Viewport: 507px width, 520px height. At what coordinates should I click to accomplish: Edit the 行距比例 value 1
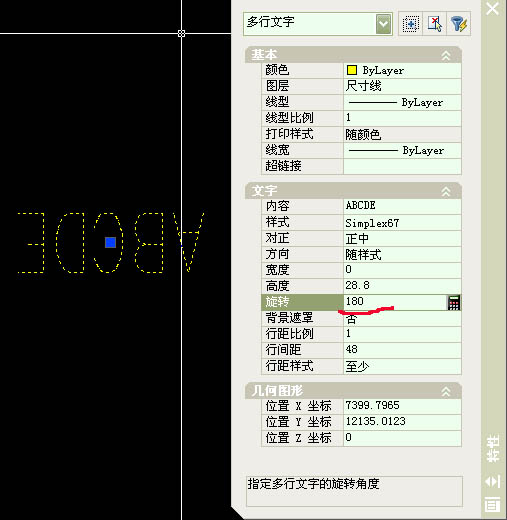click(402, 334)
